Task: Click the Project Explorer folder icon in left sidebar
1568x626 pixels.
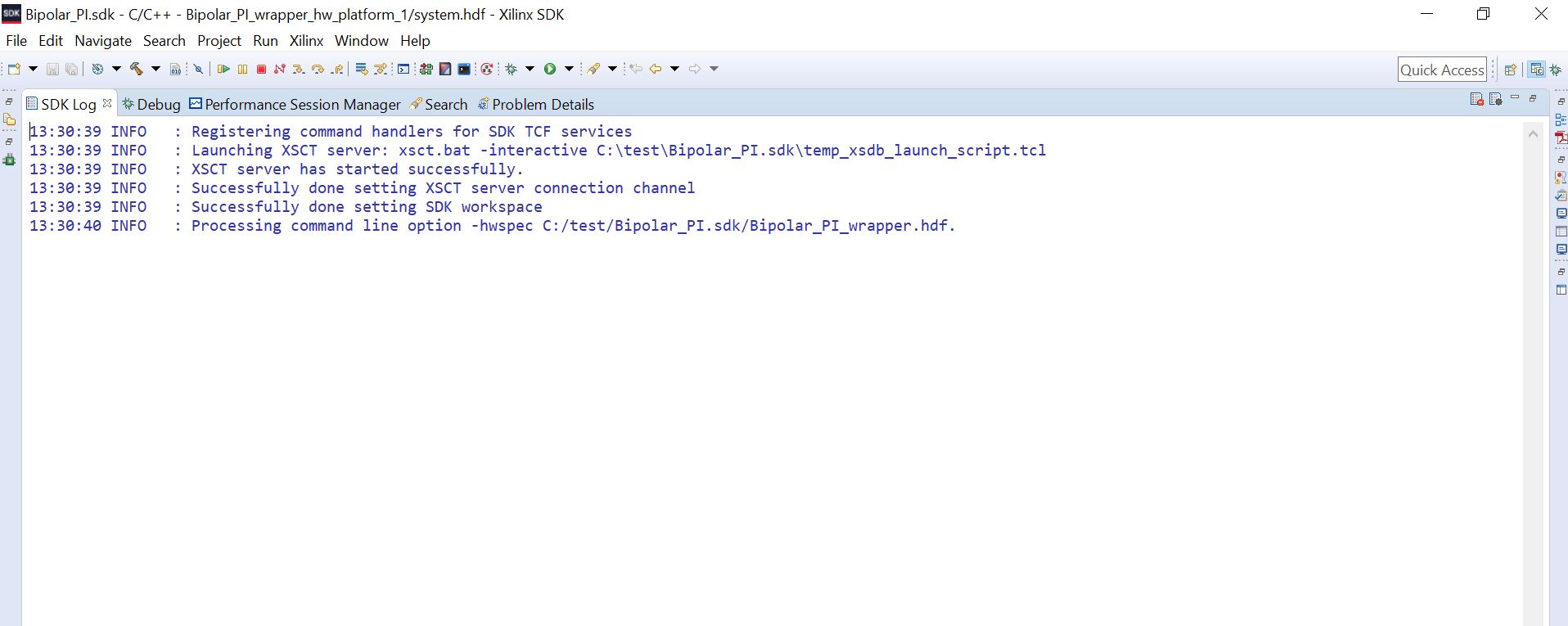Action: (x=10, y=120)
